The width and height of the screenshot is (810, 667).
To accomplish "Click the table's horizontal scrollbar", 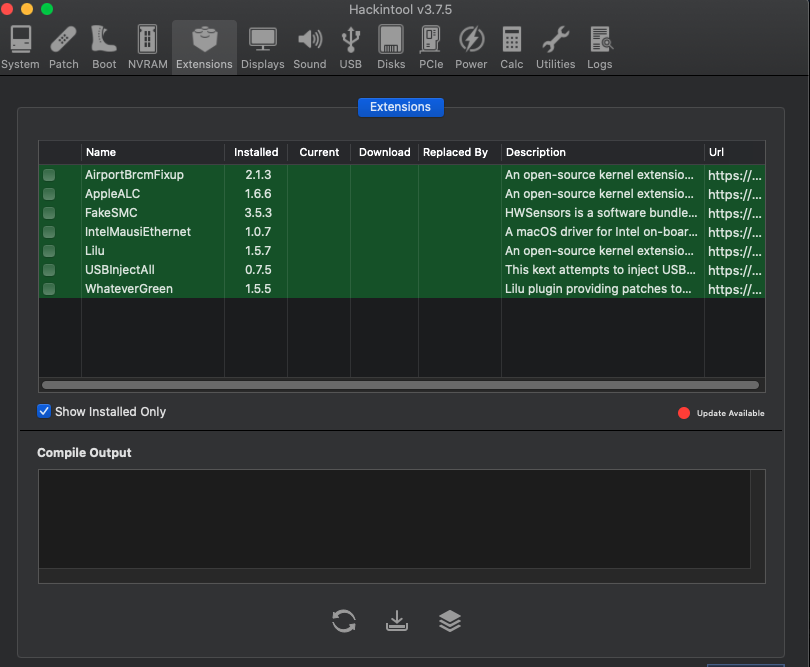I will click(400, 385).
